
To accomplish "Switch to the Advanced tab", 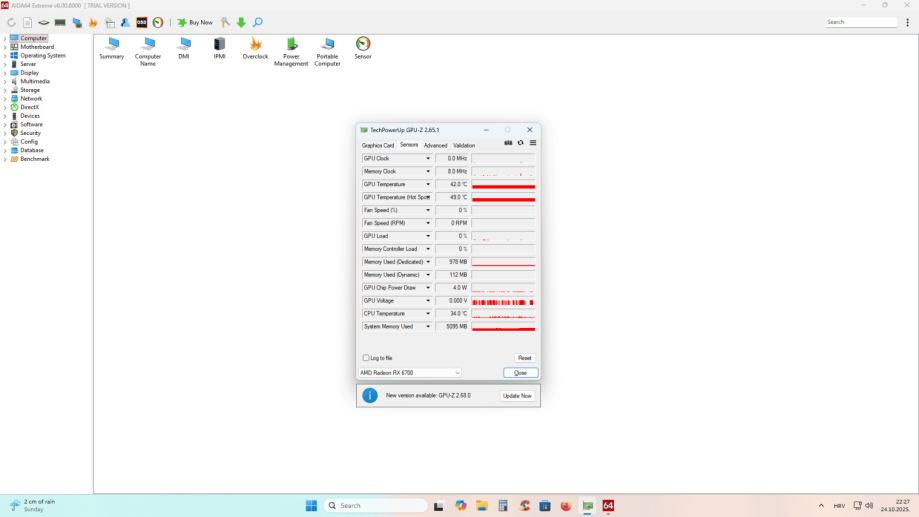I will pos(435,145).
